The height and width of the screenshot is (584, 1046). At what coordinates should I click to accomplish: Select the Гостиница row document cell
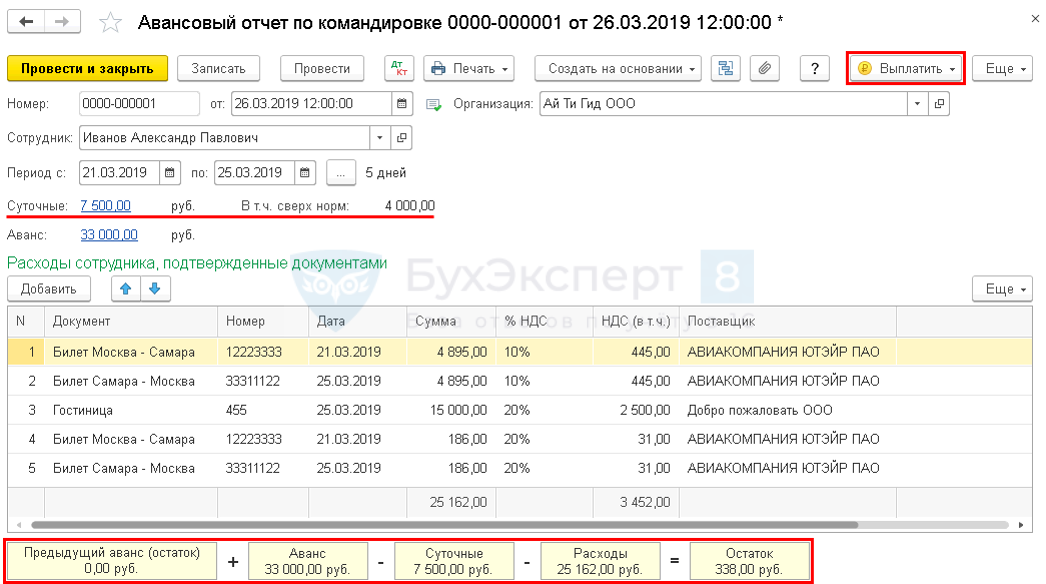(x=131, y=410)
